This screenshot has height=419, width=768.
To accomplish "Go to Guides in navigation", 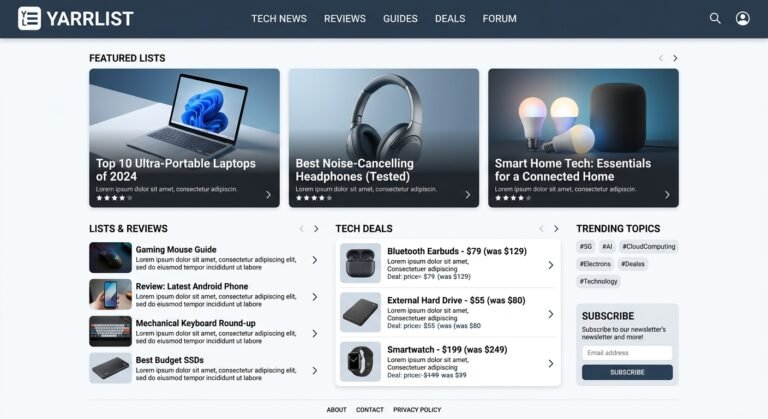I will coord(400,19).
